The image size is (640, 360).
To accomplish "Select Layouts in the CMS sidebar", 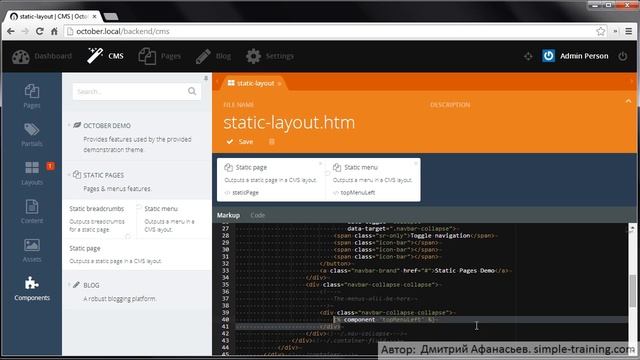I will (x=32, y=173).
